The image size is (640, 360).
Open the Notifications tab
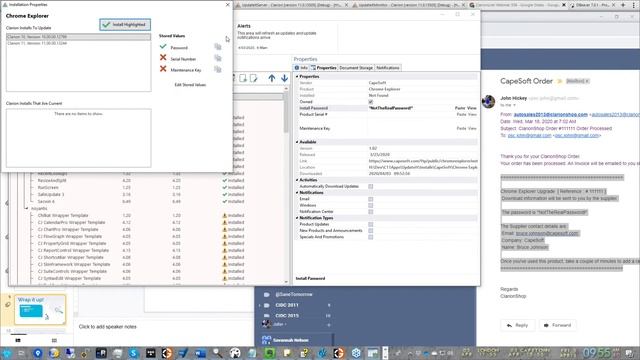tap(388, 68)
